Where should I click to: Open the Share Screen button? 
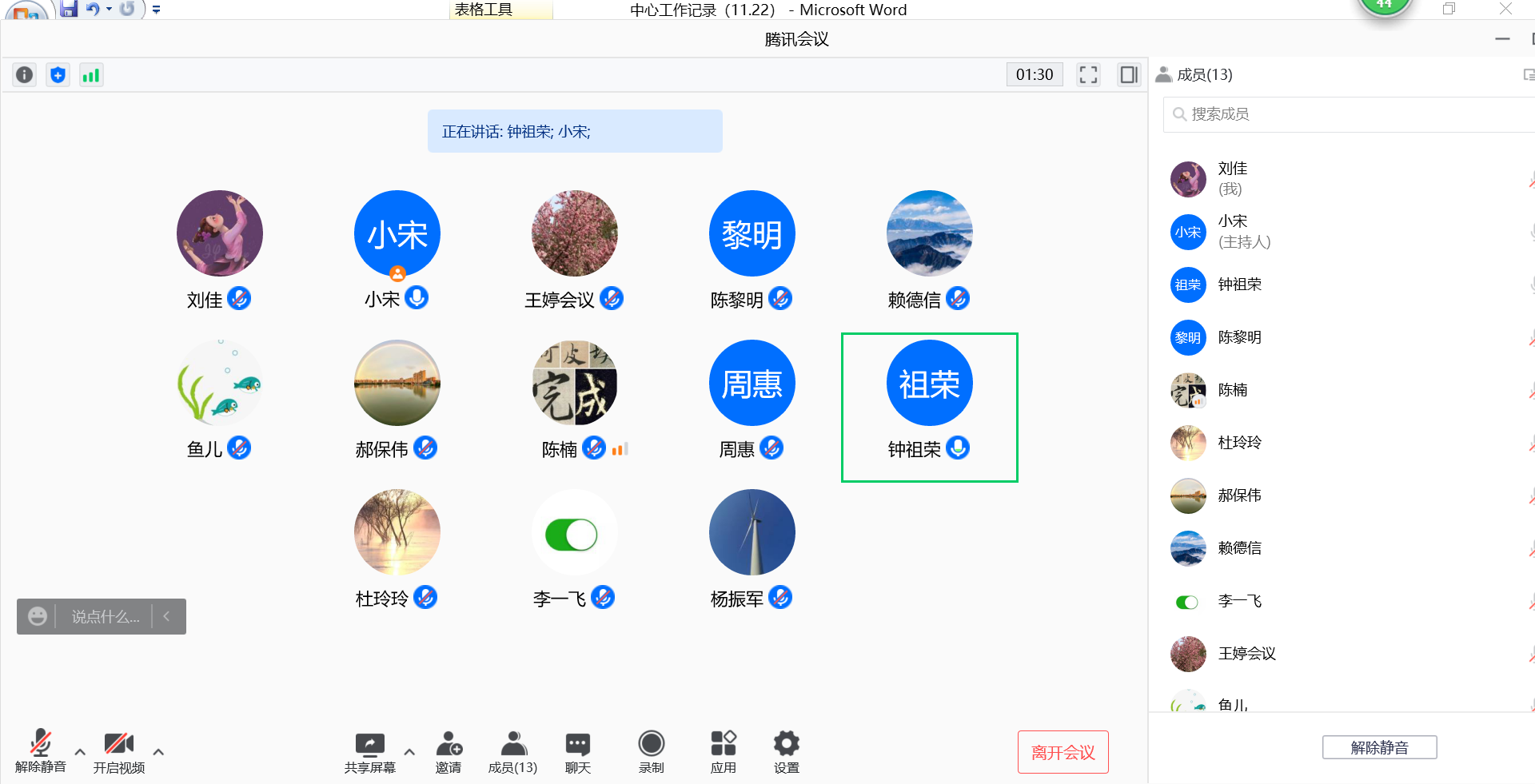[x=370, y=753]
